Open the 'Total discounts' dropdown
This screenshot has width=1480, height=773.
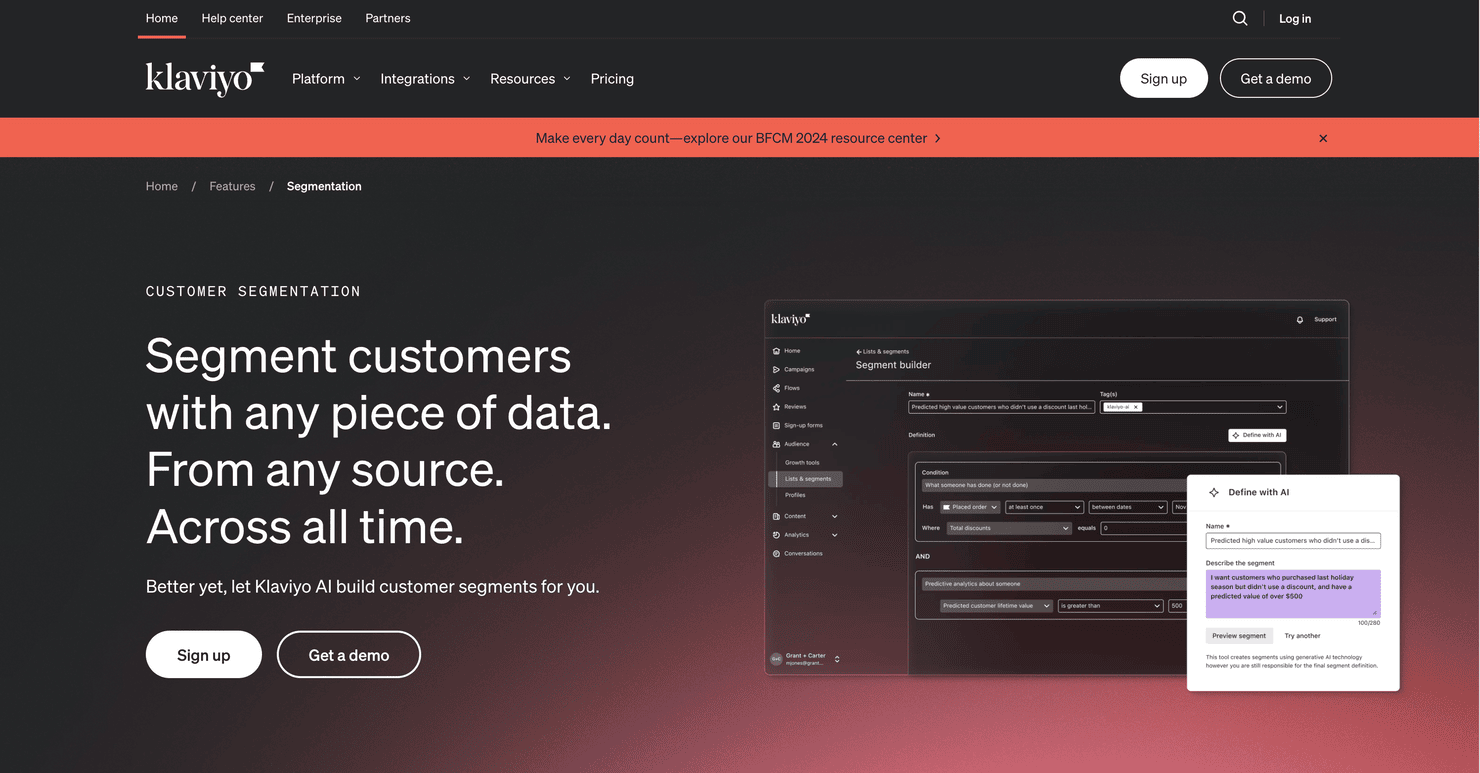click(x=1009, y=528)
